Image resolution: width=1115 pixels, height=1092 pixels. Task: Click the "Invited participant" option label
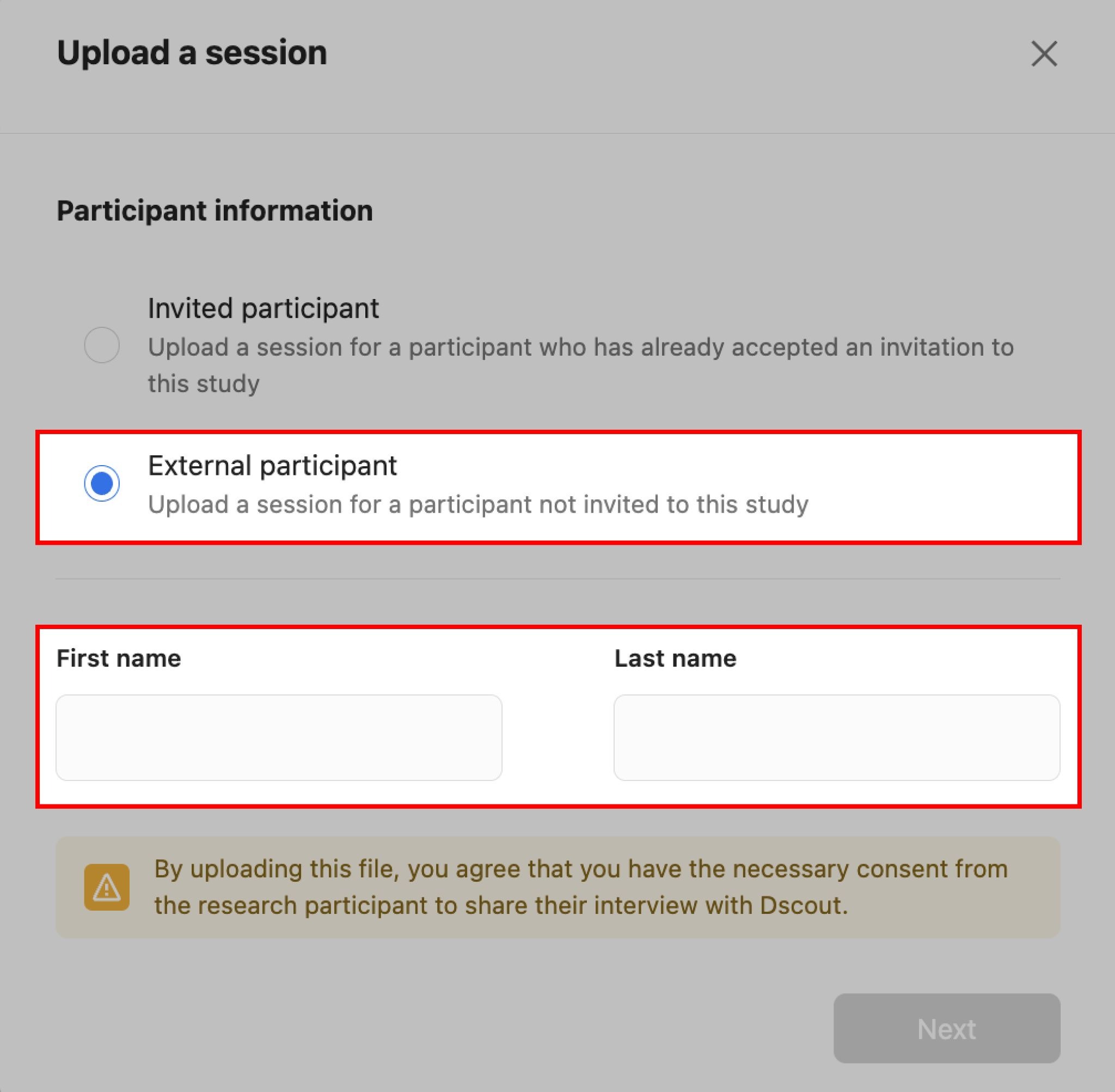tap(263, 309)
